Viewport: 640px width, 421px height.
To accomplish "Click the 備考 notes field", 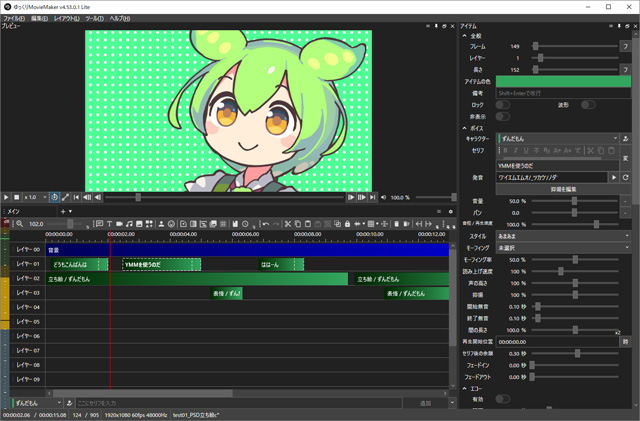I will point(563,93).
